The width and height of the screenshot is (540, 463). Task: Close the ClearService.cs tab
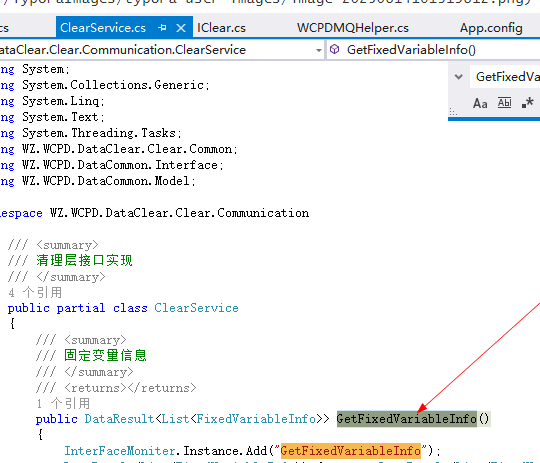(x=181, y=28)
